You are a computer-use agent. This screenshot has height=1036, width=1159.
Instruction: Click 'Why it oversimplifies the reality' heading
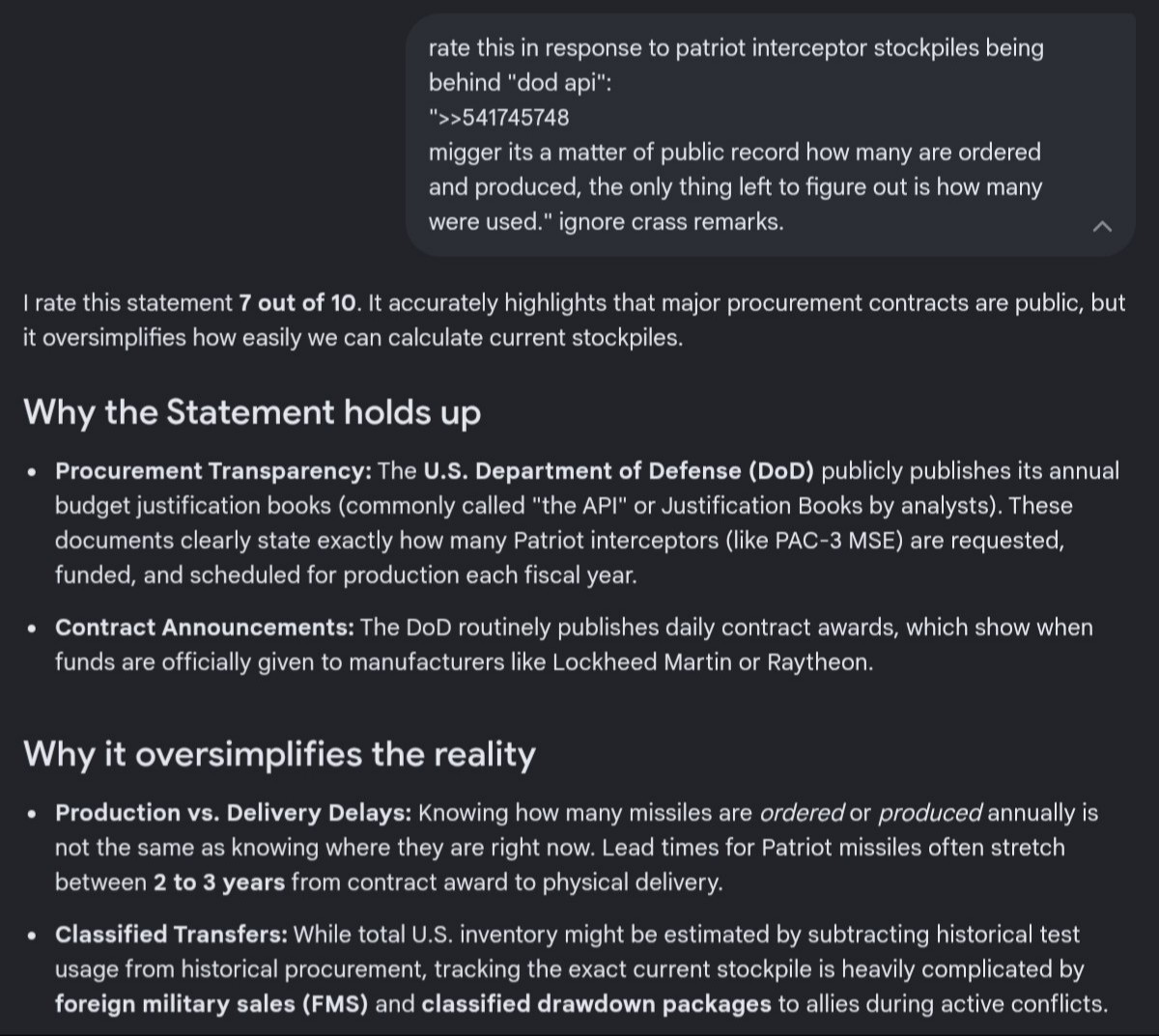(x=279, y=753)
